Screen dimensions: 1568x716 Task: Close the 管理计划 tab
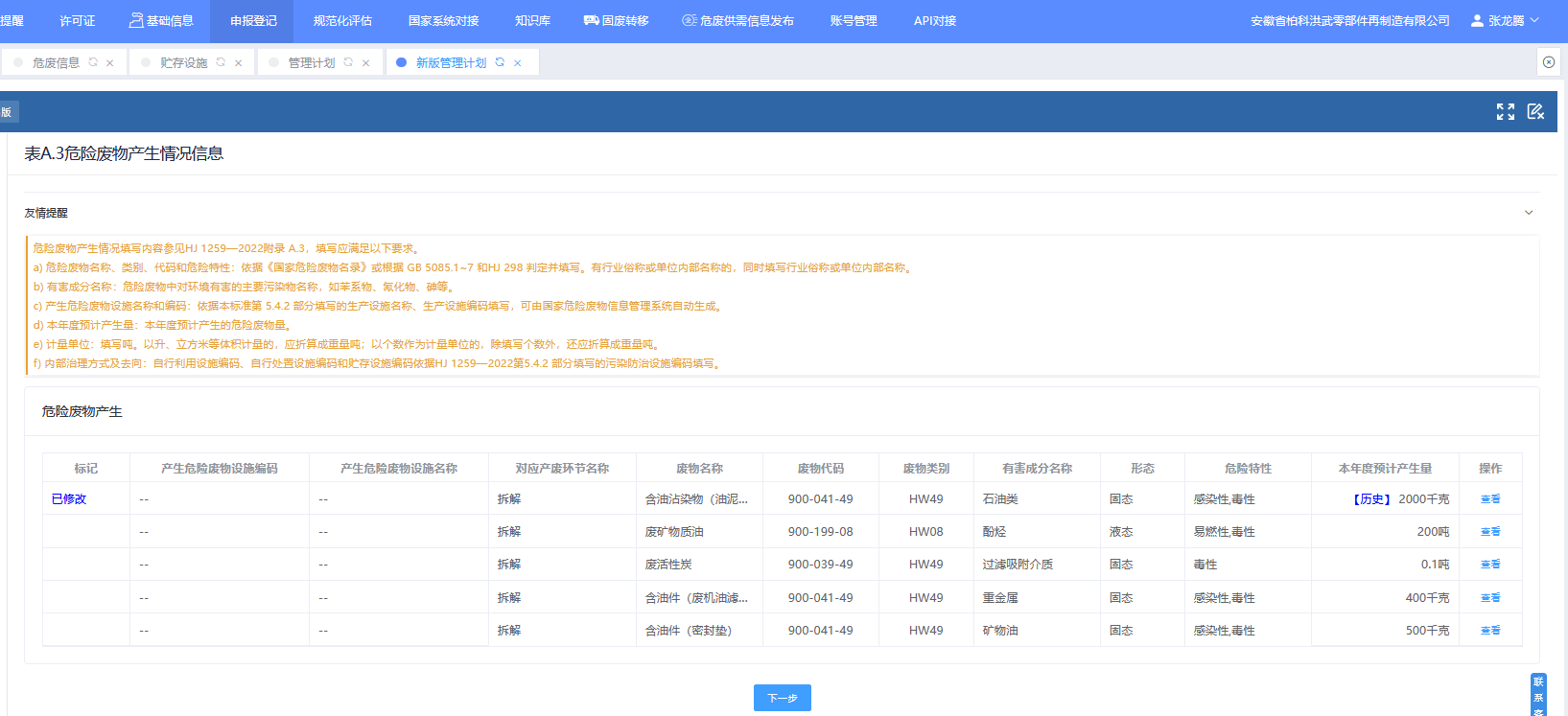tap(365, 63)
